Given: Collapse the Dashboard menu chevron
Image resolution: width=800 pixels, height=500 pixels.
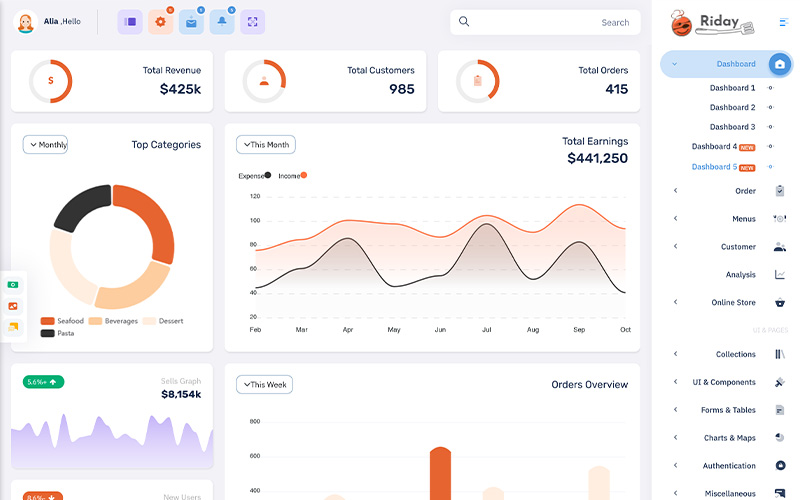Looking at the screenshot, I should click(x=674, y=64).
